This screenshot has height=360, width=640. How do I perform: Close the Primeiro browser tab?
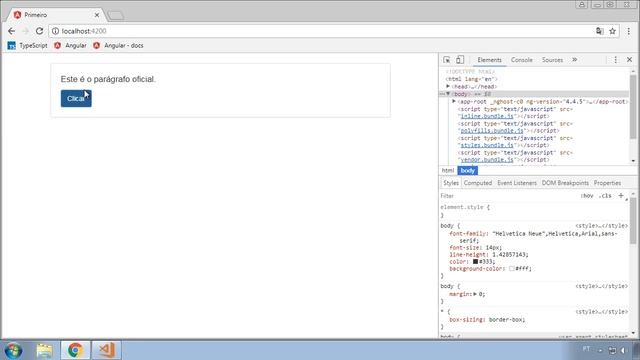97,15
